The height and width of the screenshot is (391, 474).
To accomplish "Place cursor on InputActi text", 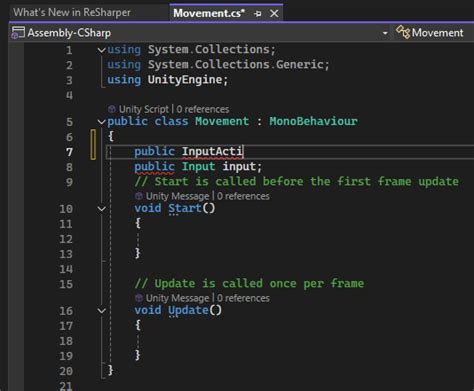I will click(212, 152).
